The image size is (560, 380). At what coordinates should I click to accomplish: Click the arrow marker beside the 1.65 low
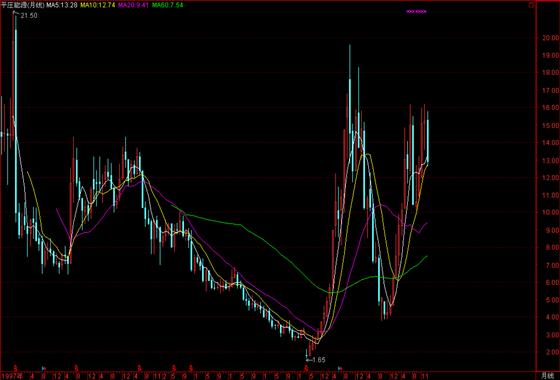309,360
